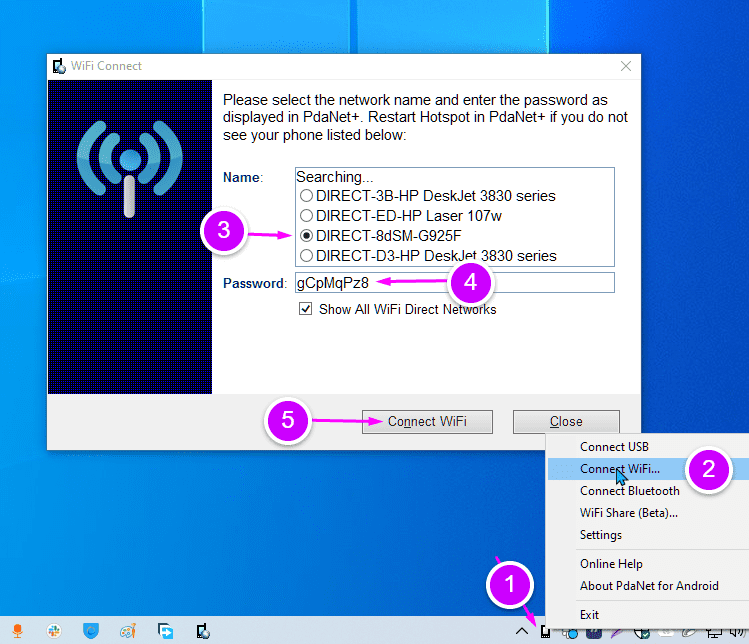This screenshot has width=749, height=644.
Task: Open the paint palette app in taskbar
Action: [128, 631]
